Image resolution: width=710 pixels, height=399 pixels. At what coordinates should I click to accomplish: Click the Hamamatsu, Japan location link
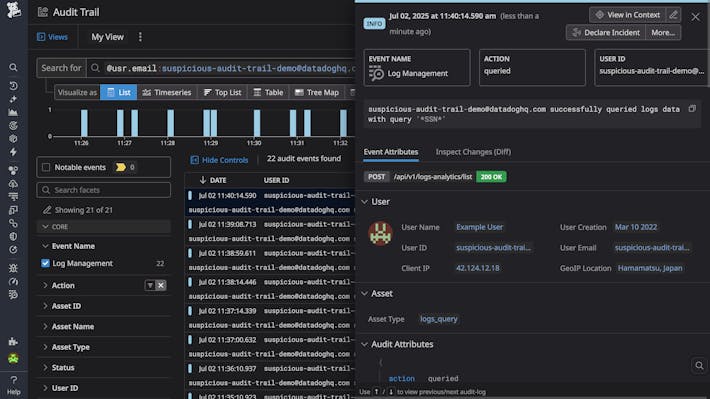coord(650,268)
